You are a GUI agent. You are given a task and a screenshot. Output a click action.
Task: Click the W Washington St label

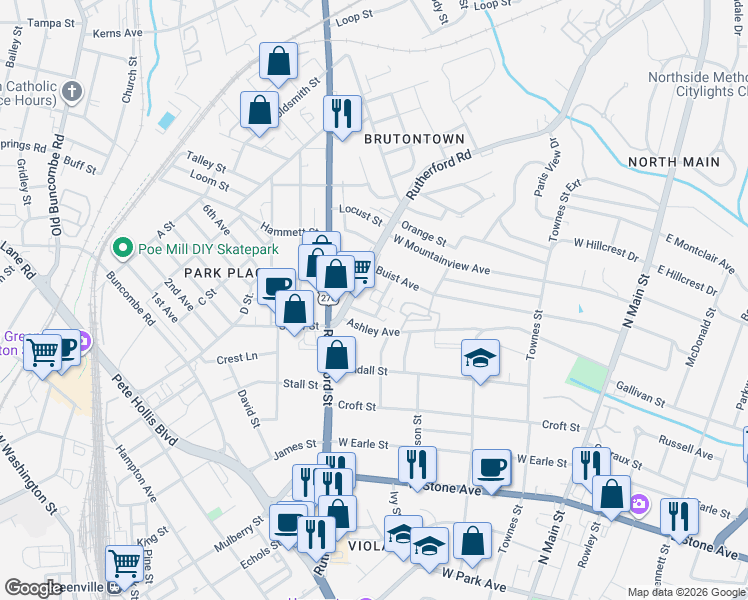tap(29, 473)
